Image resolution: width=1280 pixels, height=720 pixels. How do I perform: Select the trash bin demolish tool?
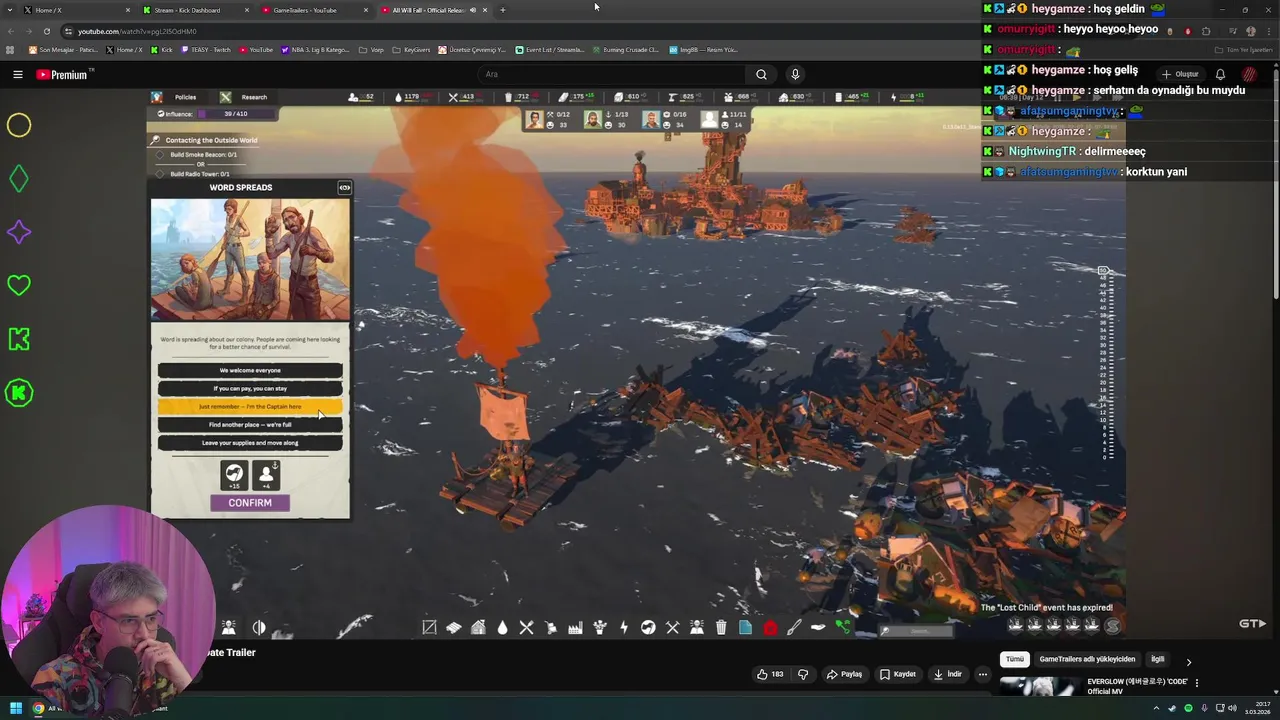(721, 627)
